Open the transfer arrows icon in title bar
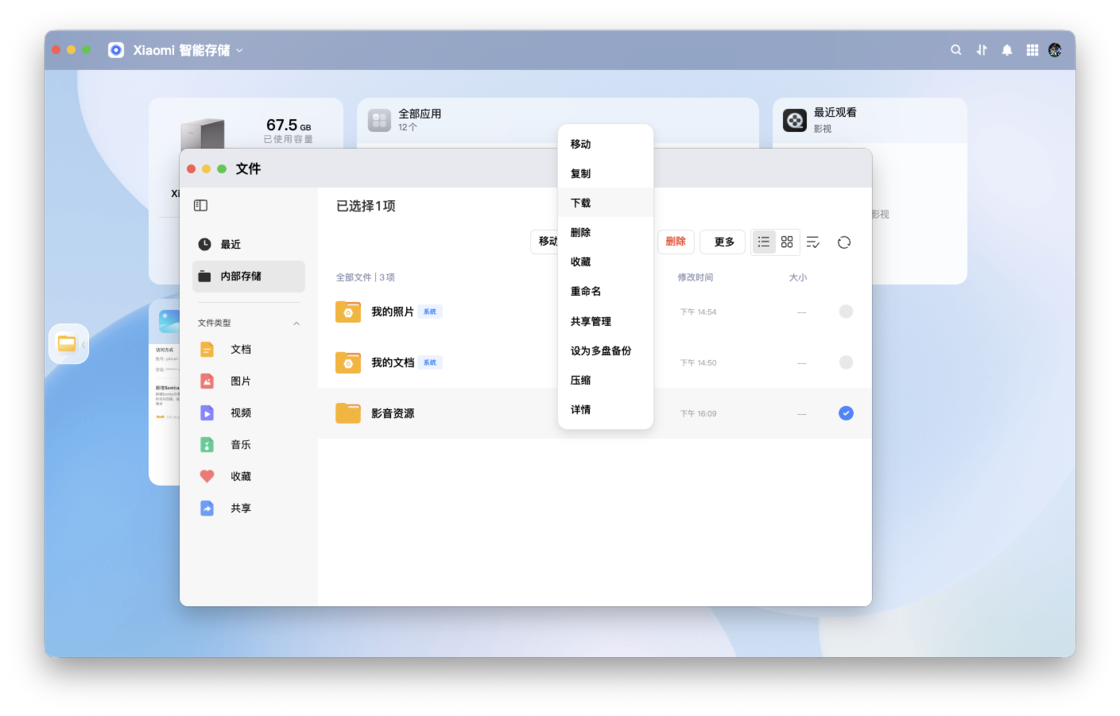1120x716 pixels. click(x=981, y=50)
